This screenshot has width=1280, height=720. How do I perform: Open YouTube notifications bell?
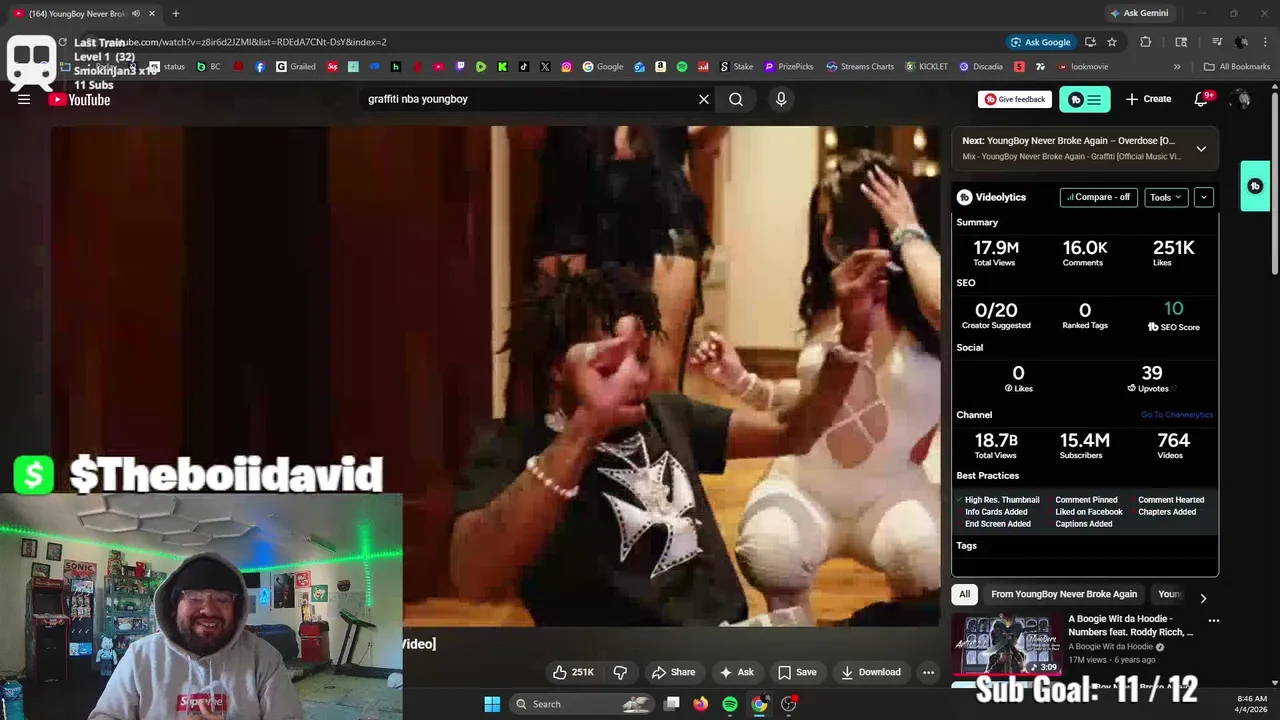pyautogui.click(x=1203, y=99)
